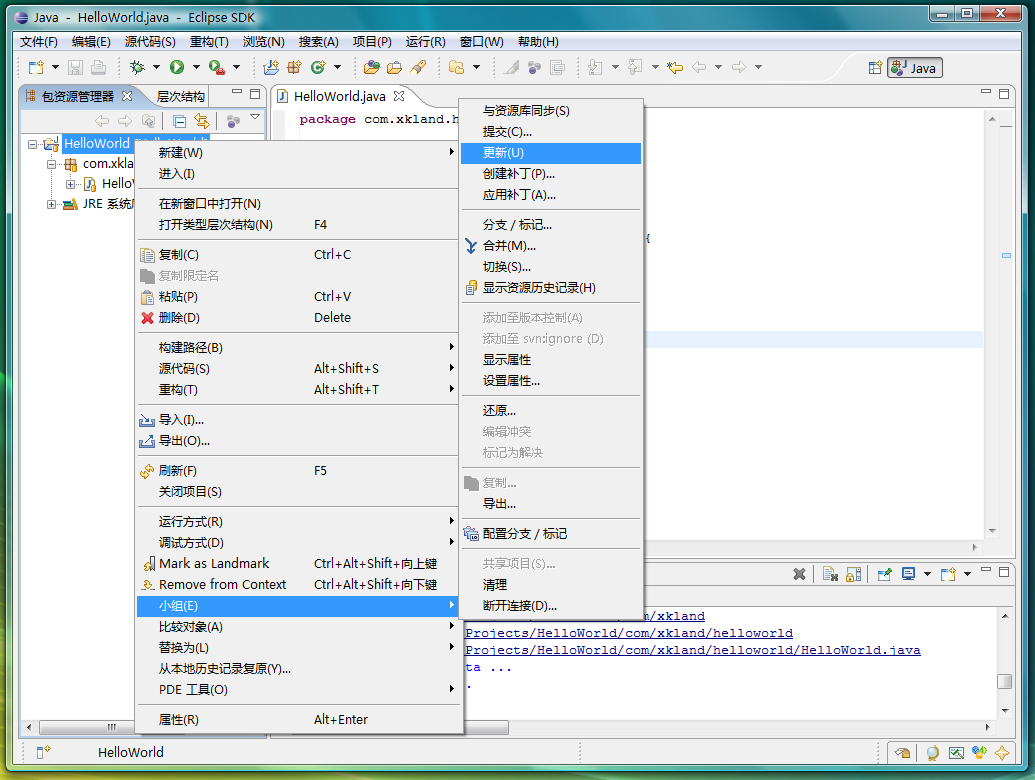Image resolution: width=1035 pixels, height=780 pixels.
Task: Open package explorer view menu triangle
Action: coord(255,117)
